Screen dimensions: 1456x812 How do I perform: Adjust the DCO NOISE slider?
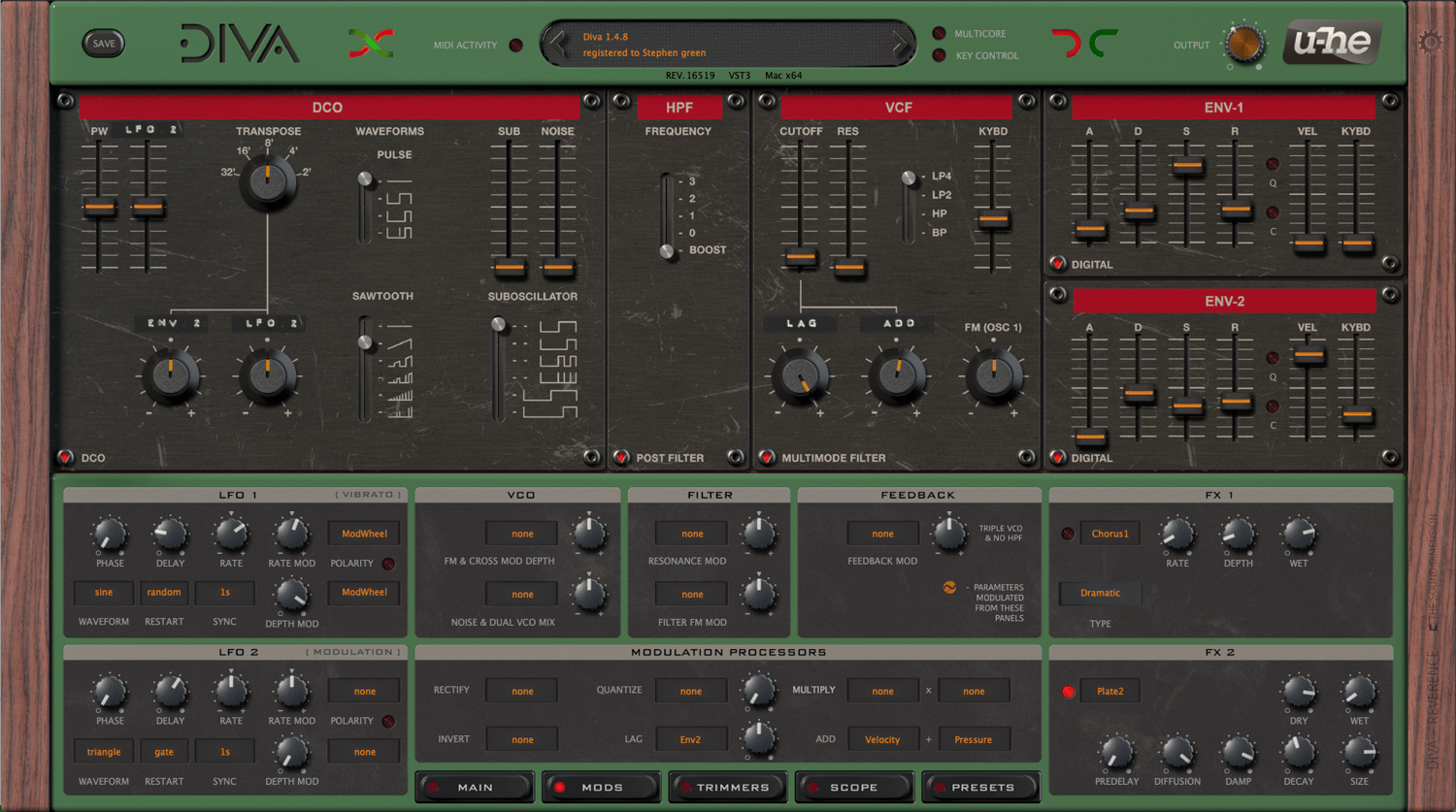pyautogui.click(x=558, y=267)
